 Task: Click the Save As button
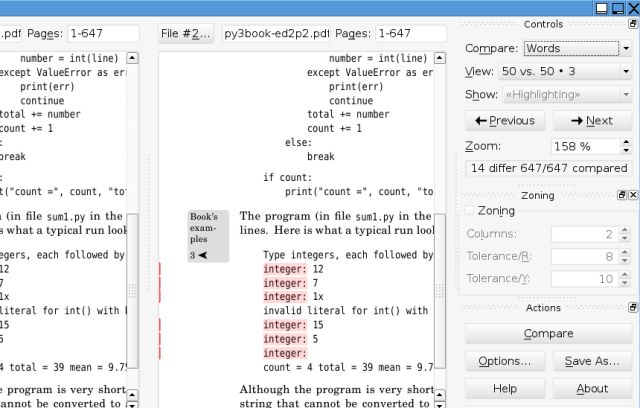pos(592,361)
